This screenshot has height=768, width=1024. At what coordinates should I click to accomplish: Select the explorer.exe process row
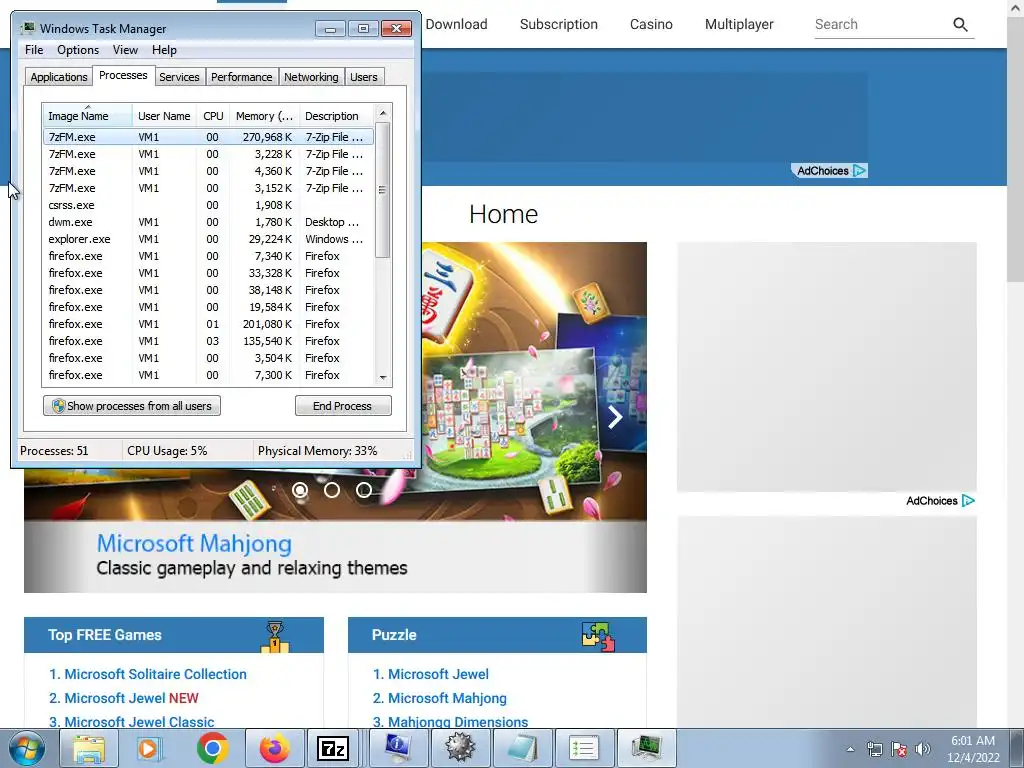tap(208, 239)
